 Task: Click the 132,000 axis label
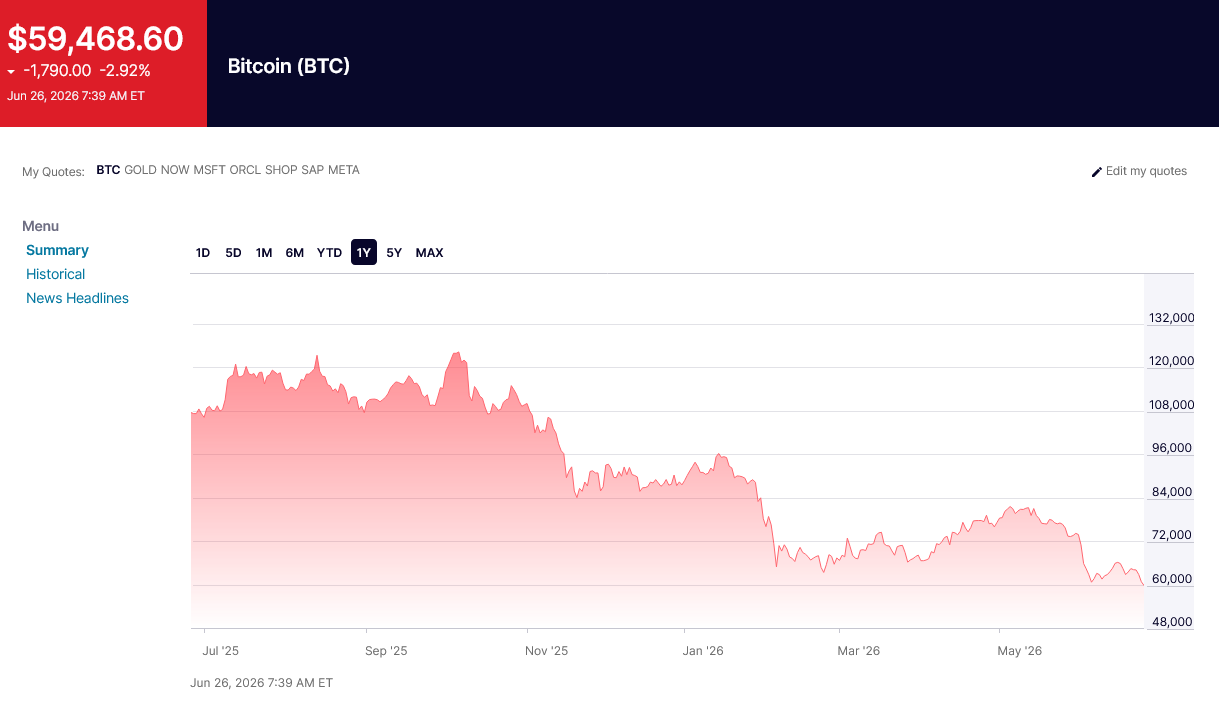click(x=1172, y=318)
